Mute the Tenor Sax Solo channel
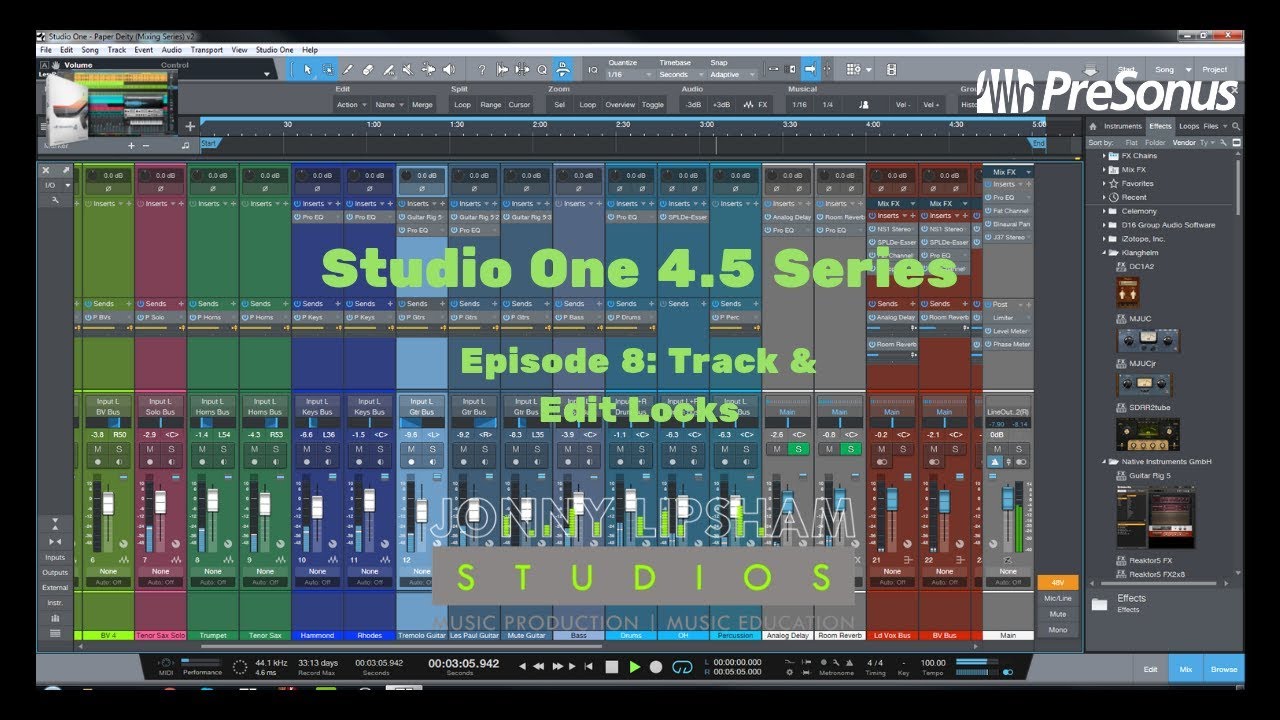 (150, 450)
